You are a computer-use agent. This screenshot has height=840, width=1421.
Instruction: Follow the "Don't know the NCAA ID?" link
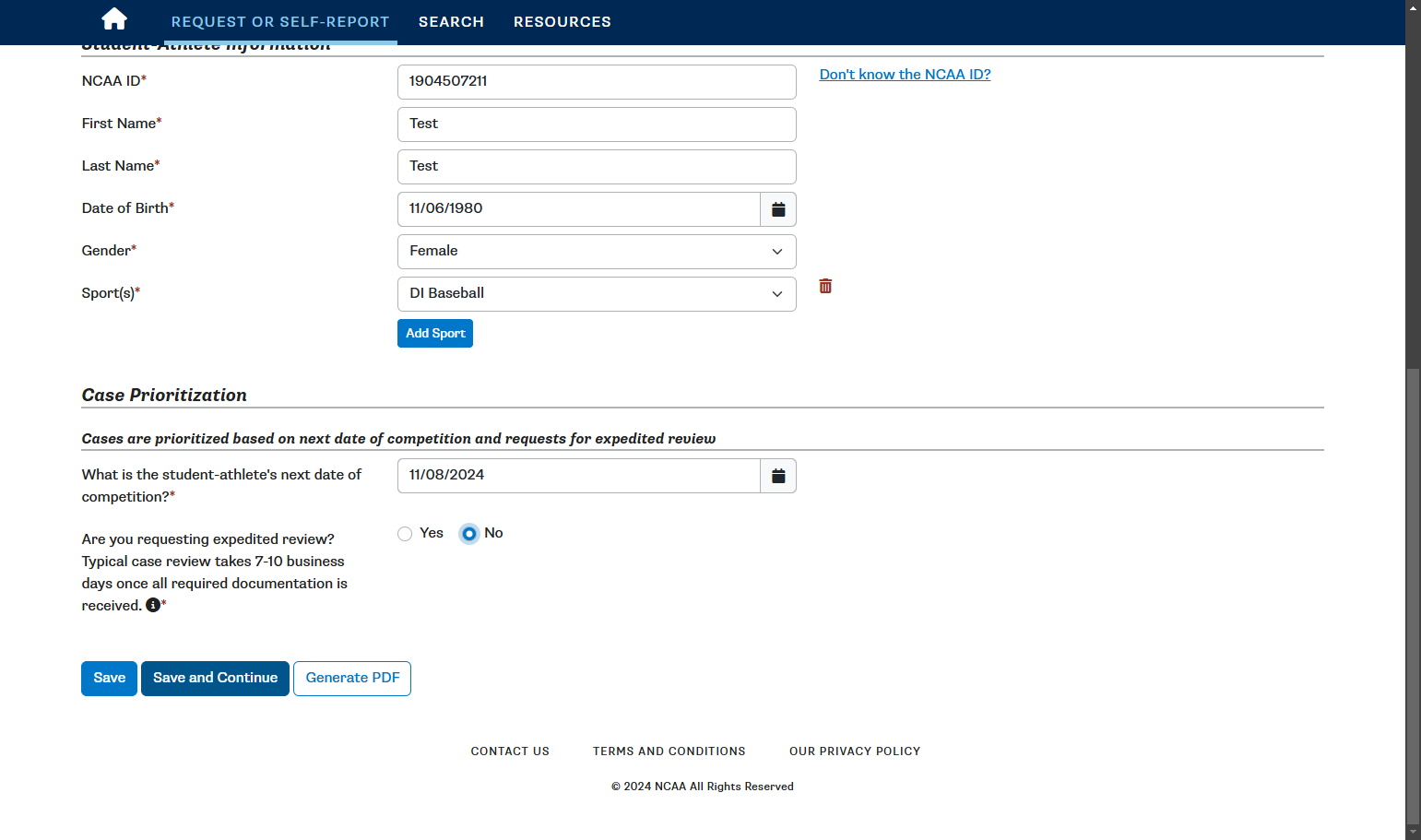905,75
